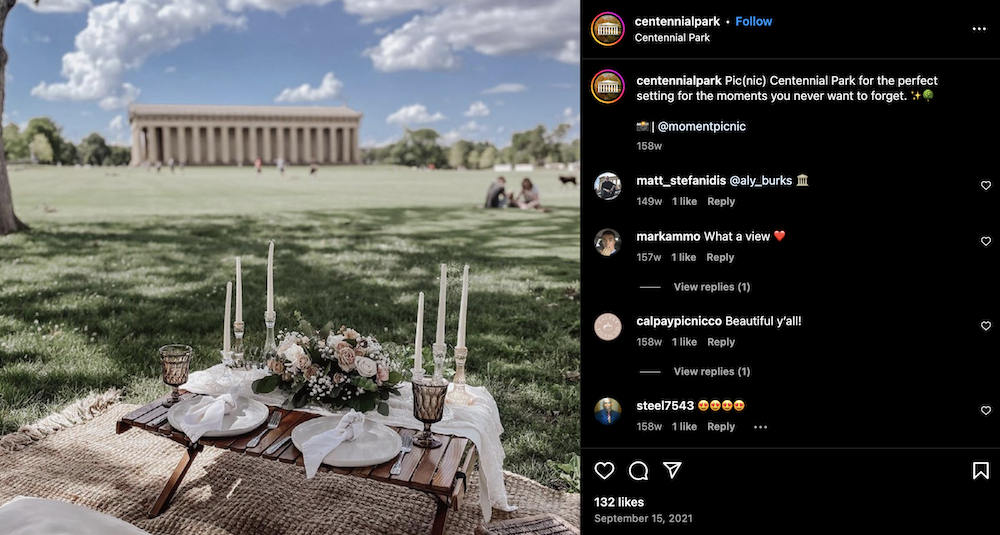Screen dimensions: 1000x535
Task: Like matt_stefanidis's comment
Action: coord(985,186)
